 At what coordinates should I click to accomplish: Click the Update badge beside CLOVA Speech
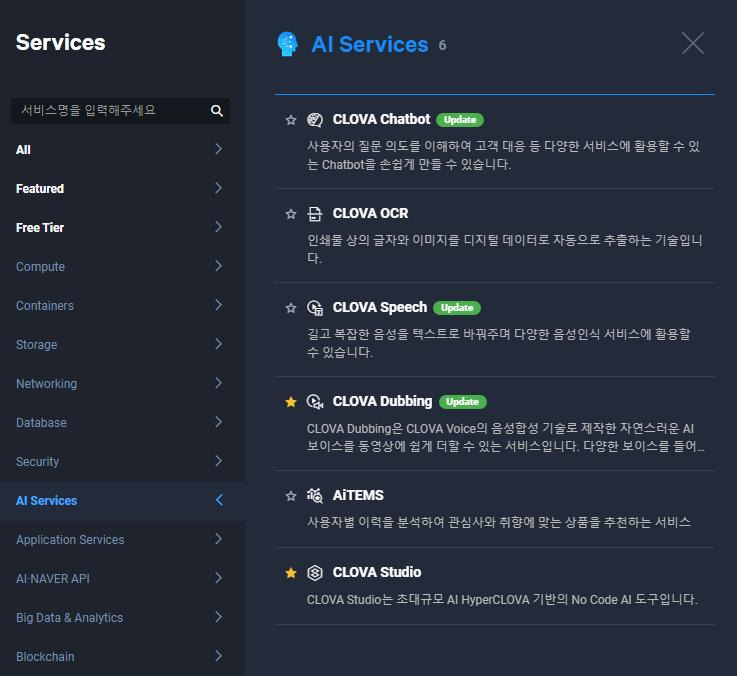pyautogui.click(x=457, y=308)
